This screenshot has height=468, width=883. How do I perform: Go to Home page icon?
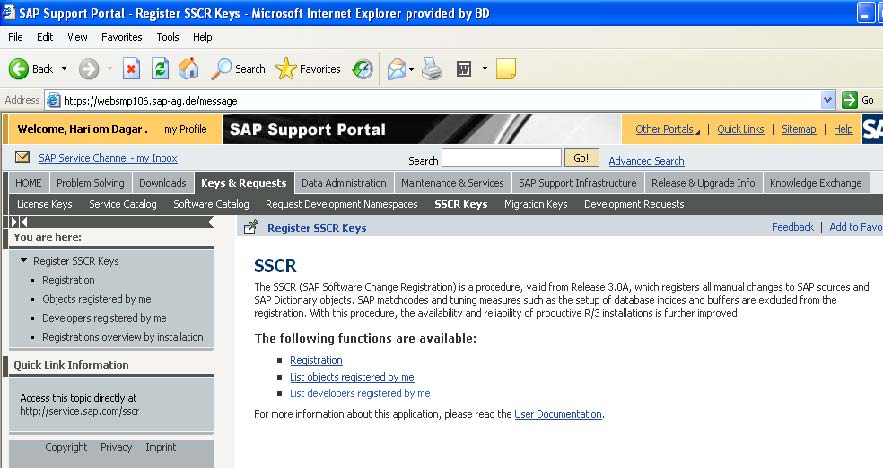point(189,69)
